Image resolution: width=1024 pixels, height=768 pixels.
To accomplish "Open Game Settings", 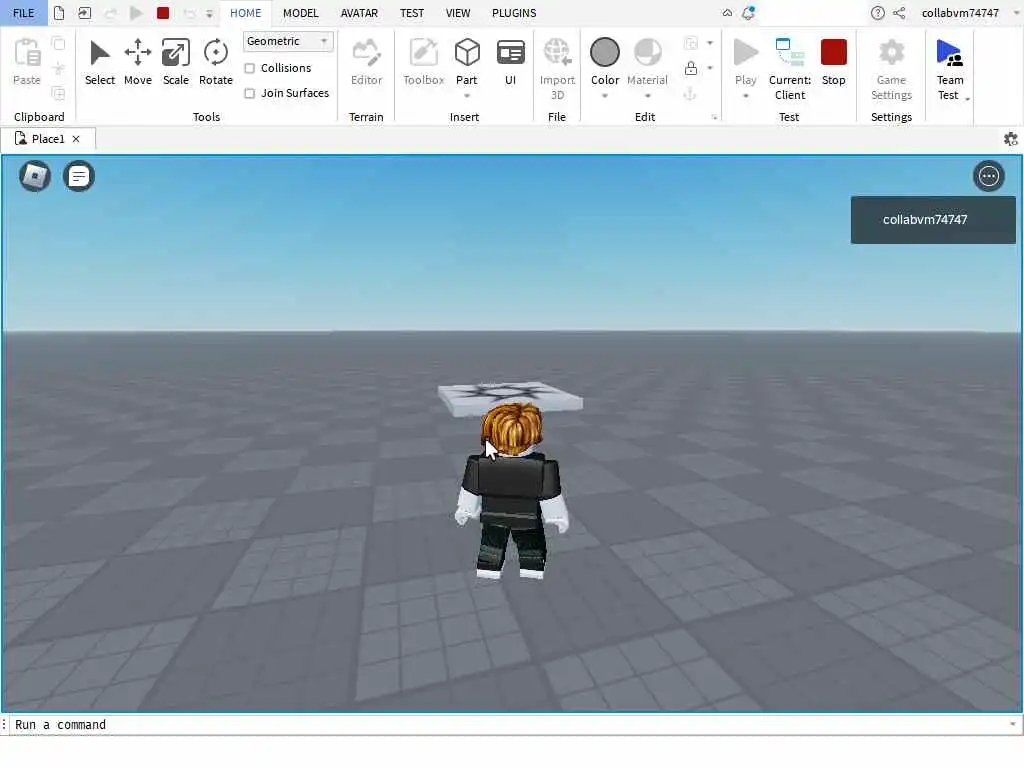I will [x=891, y=69].
